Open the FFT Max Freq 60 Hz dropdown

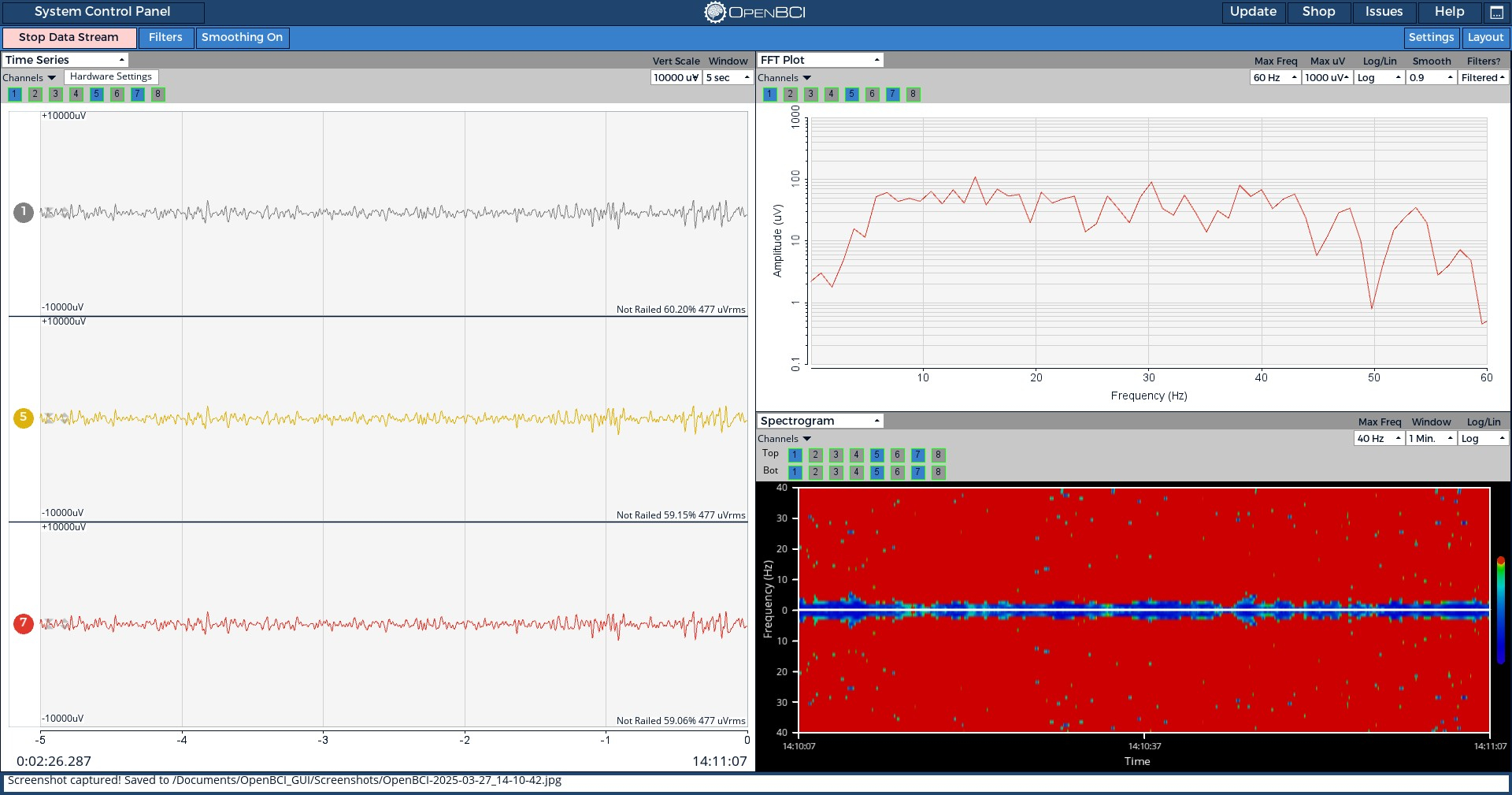[1275, 77]
